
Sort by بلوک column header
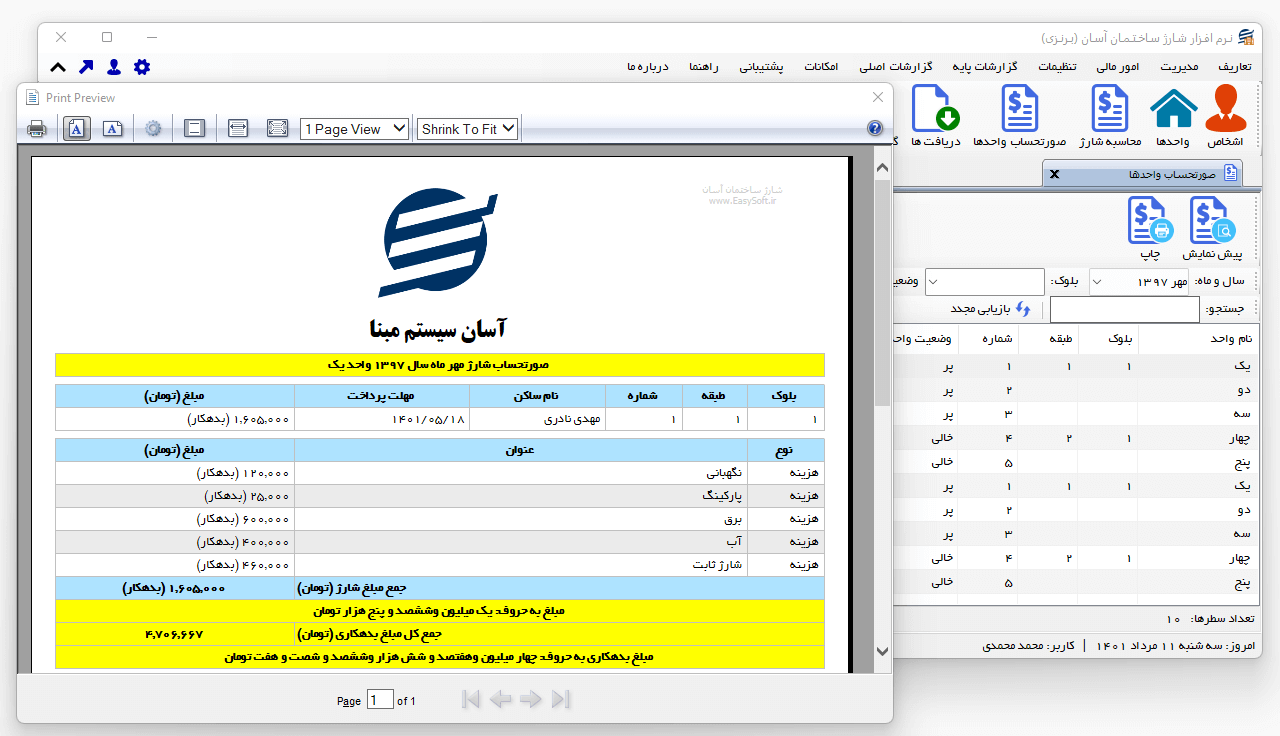pos(1108,339)
